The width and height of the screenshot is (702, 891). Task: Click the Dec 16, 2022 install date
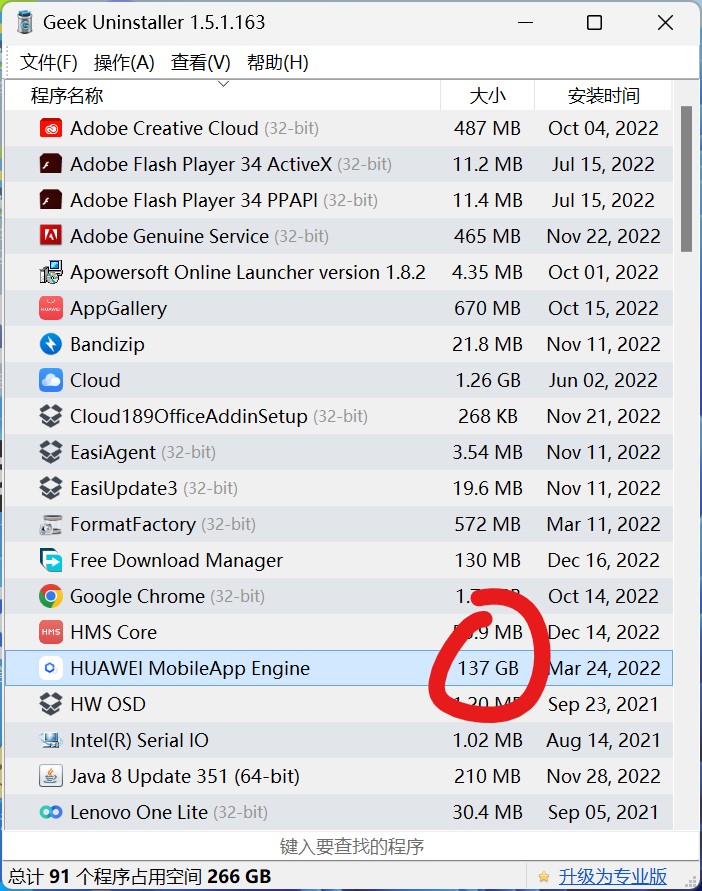604,560
